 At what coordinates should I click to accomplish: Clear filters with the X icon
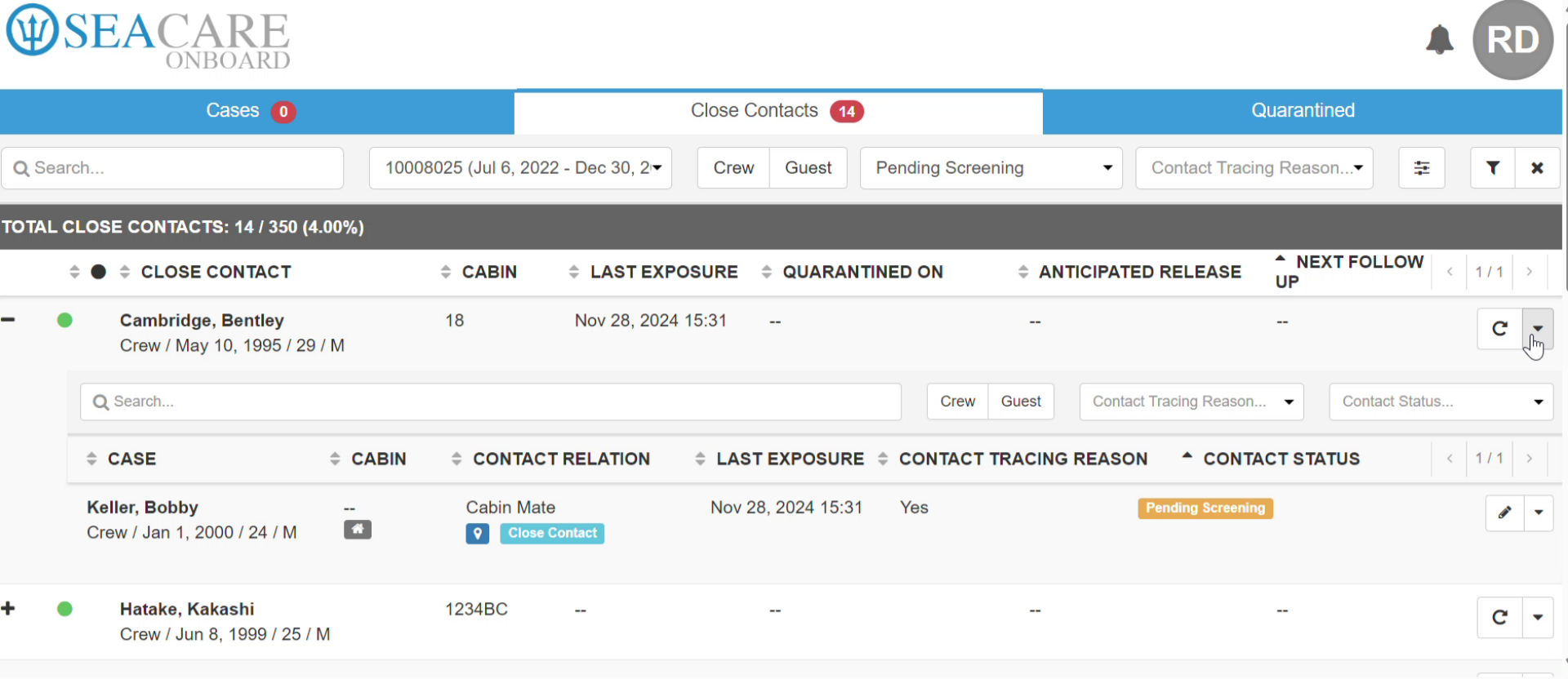[1537, 168]
